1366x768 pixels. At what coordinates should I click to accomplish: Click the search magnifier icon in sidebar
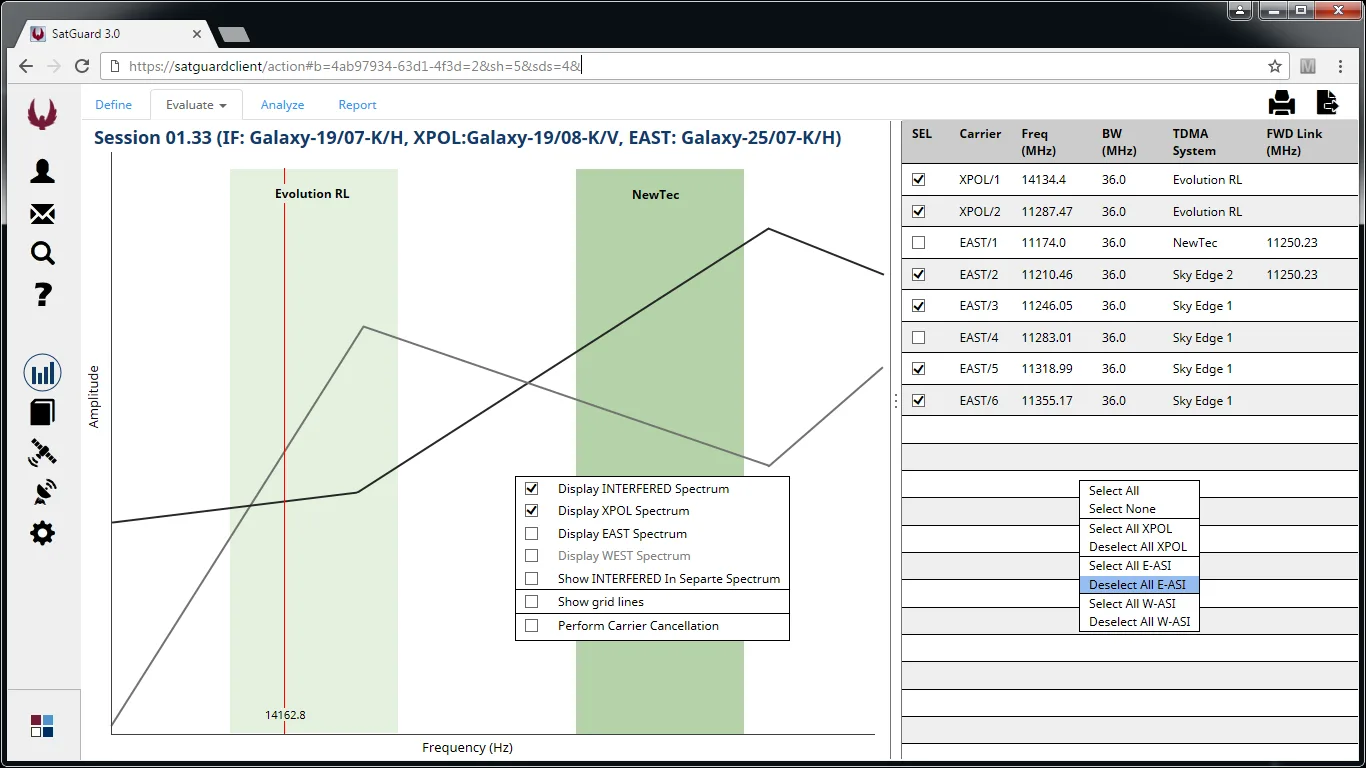[42, 253]
